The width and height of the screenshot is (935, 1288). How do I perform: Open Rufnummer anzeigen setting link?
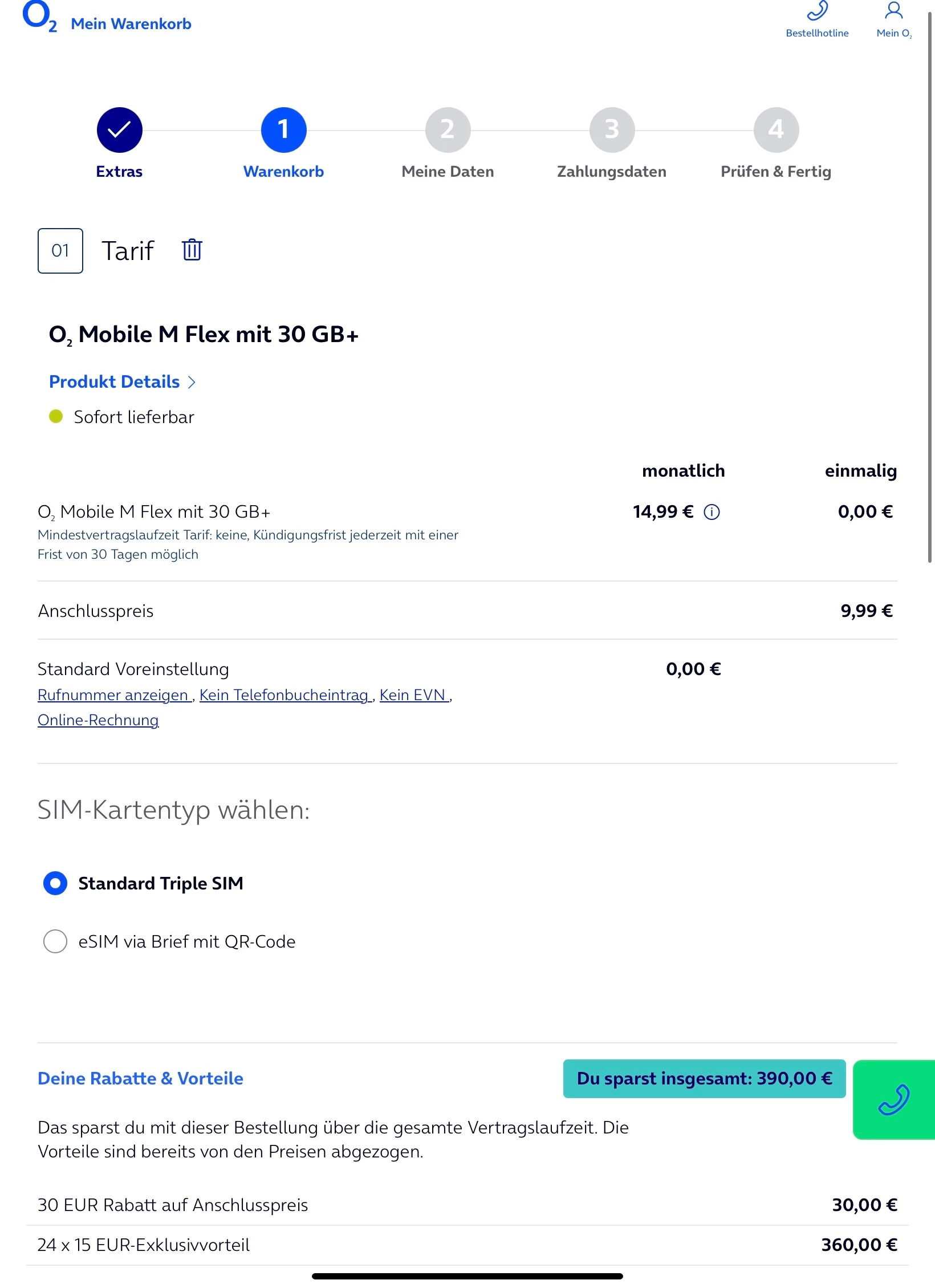[x=113, y=695]
